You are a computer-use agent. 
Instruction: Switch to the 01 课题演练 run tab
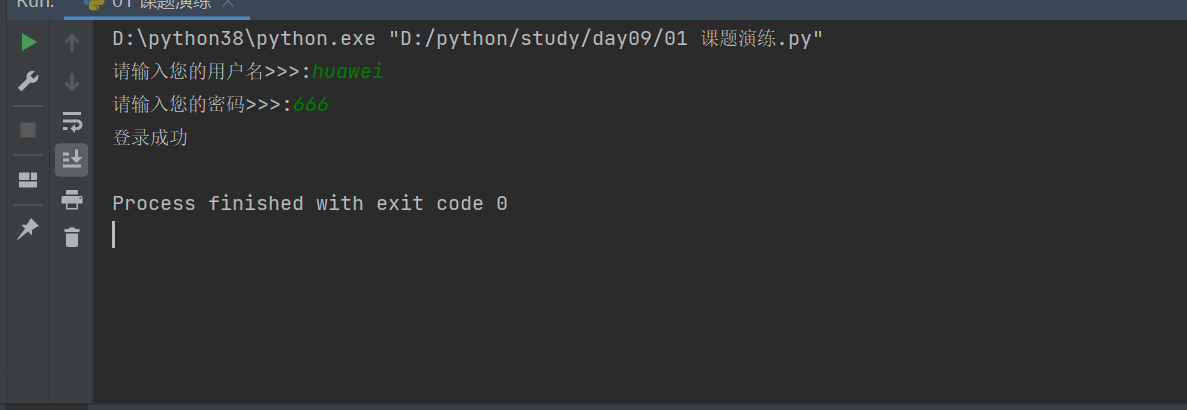click(160, 5)
